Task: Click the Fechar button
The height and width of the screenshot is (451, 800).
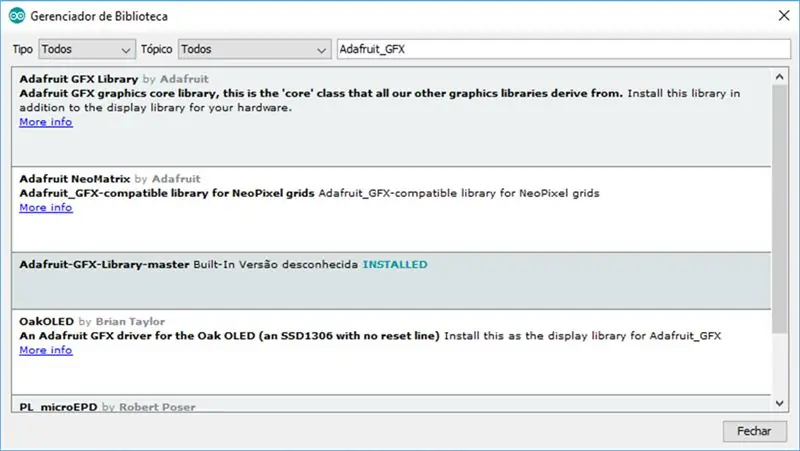Action: point(754,431)
